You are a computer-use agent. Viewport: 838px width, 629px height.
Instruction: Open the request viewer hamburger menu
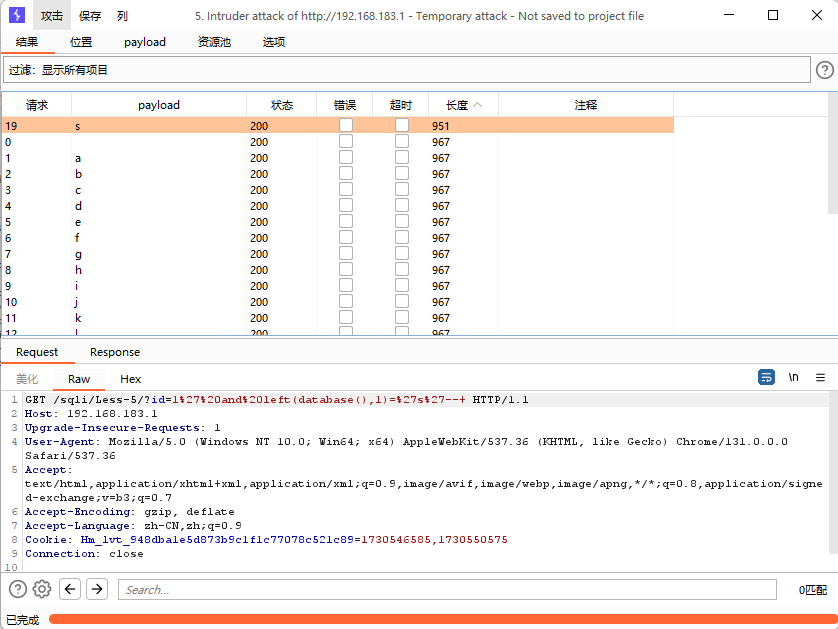[820, 377]
